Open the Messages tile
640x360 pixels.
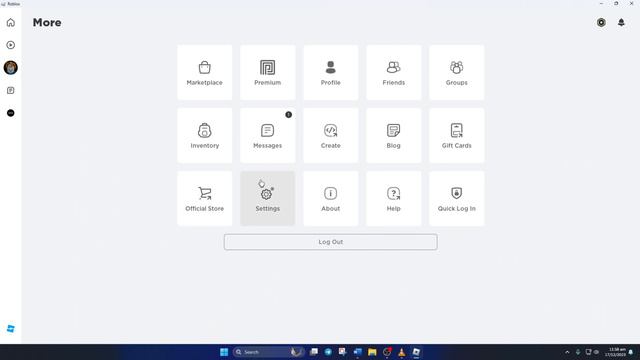268,136
